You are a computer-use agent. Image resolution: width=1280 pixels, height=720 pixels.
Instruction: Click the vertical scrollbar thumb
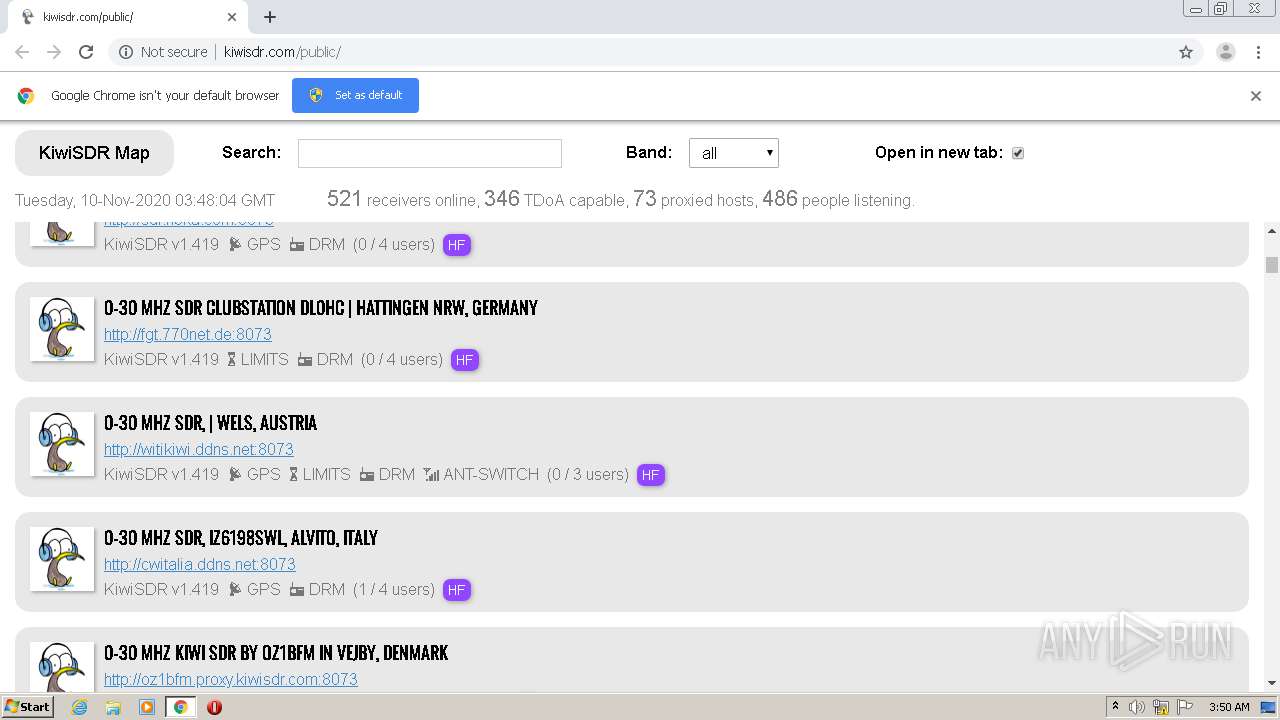click(x=1272, y=265)
